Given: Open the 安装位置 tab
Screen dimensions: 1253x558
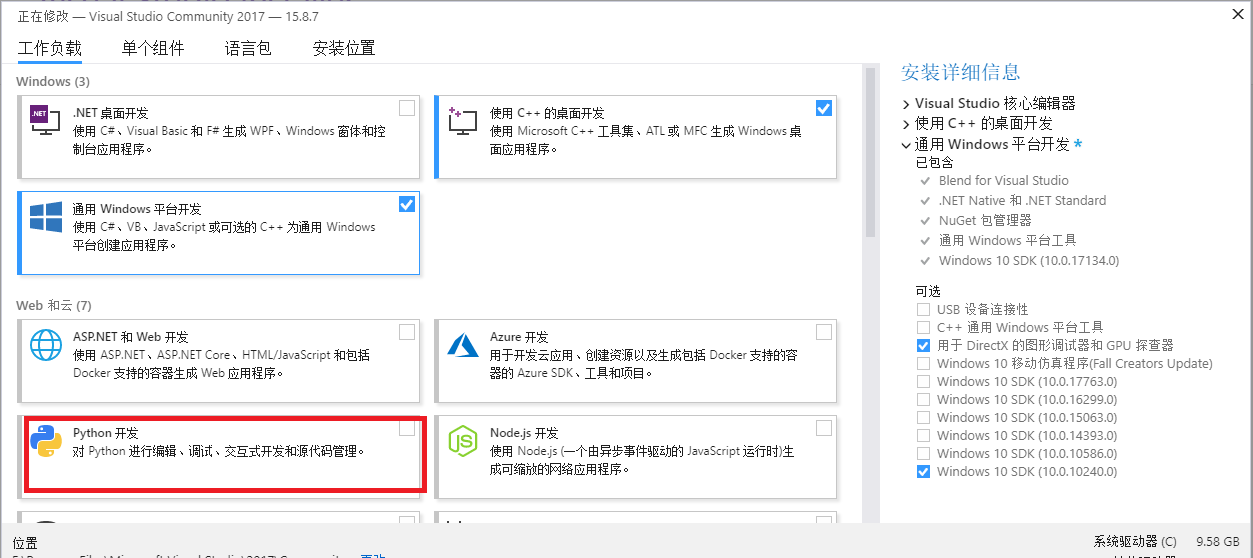Looking at the screenshot, I should coord(344,48).
